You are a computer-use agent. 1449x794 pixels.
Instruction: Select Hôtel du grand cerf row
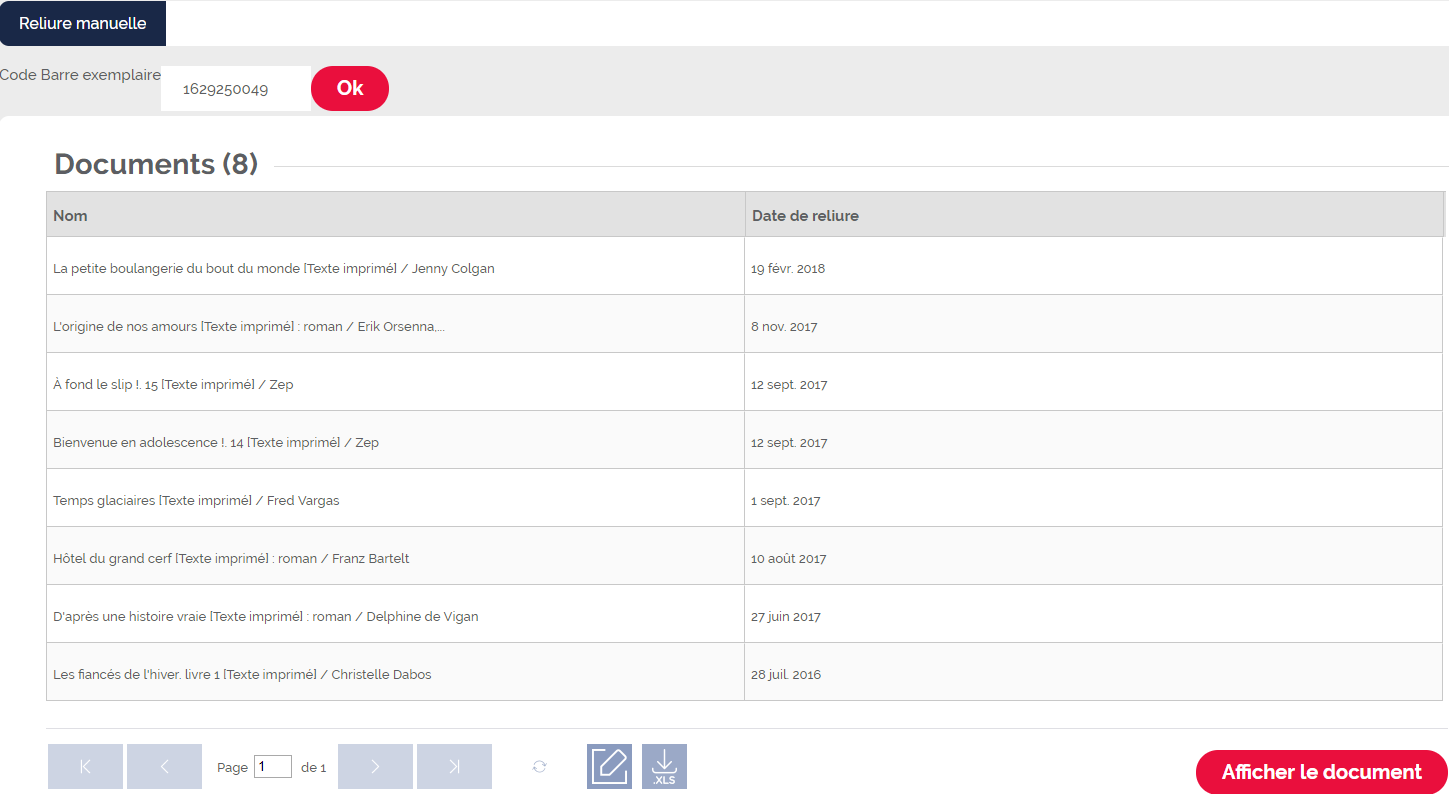(744, 558)
